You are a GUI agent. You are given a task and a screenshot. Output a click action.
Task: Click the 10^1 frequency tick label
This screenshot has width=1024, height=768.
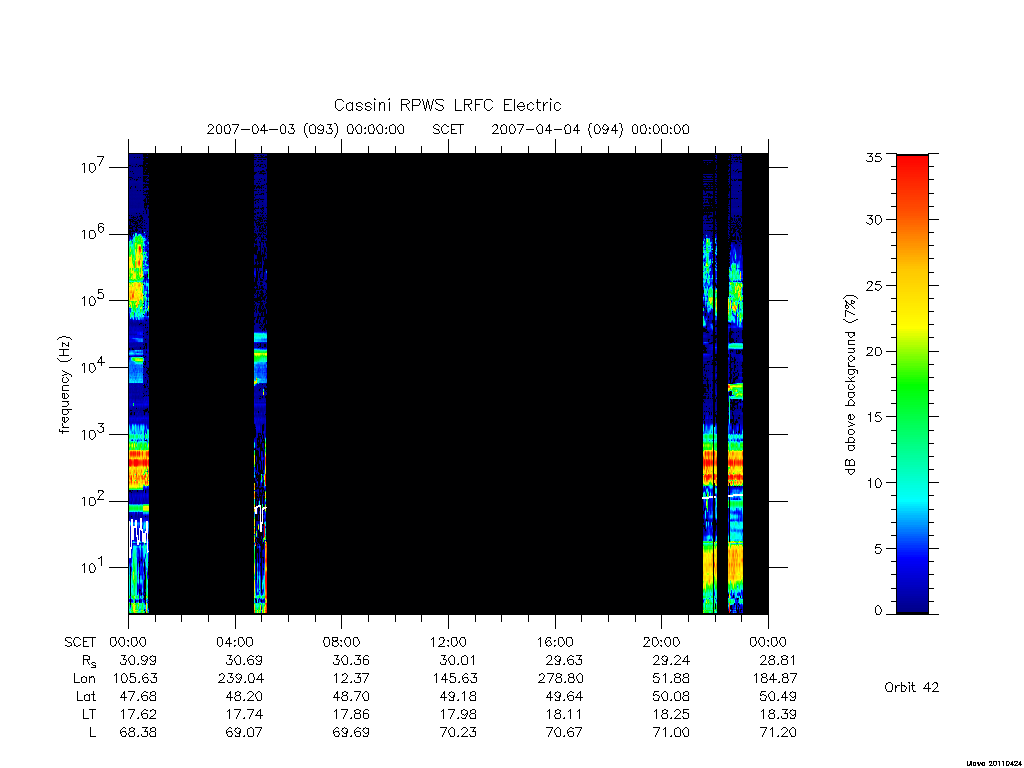pos(93,568)
